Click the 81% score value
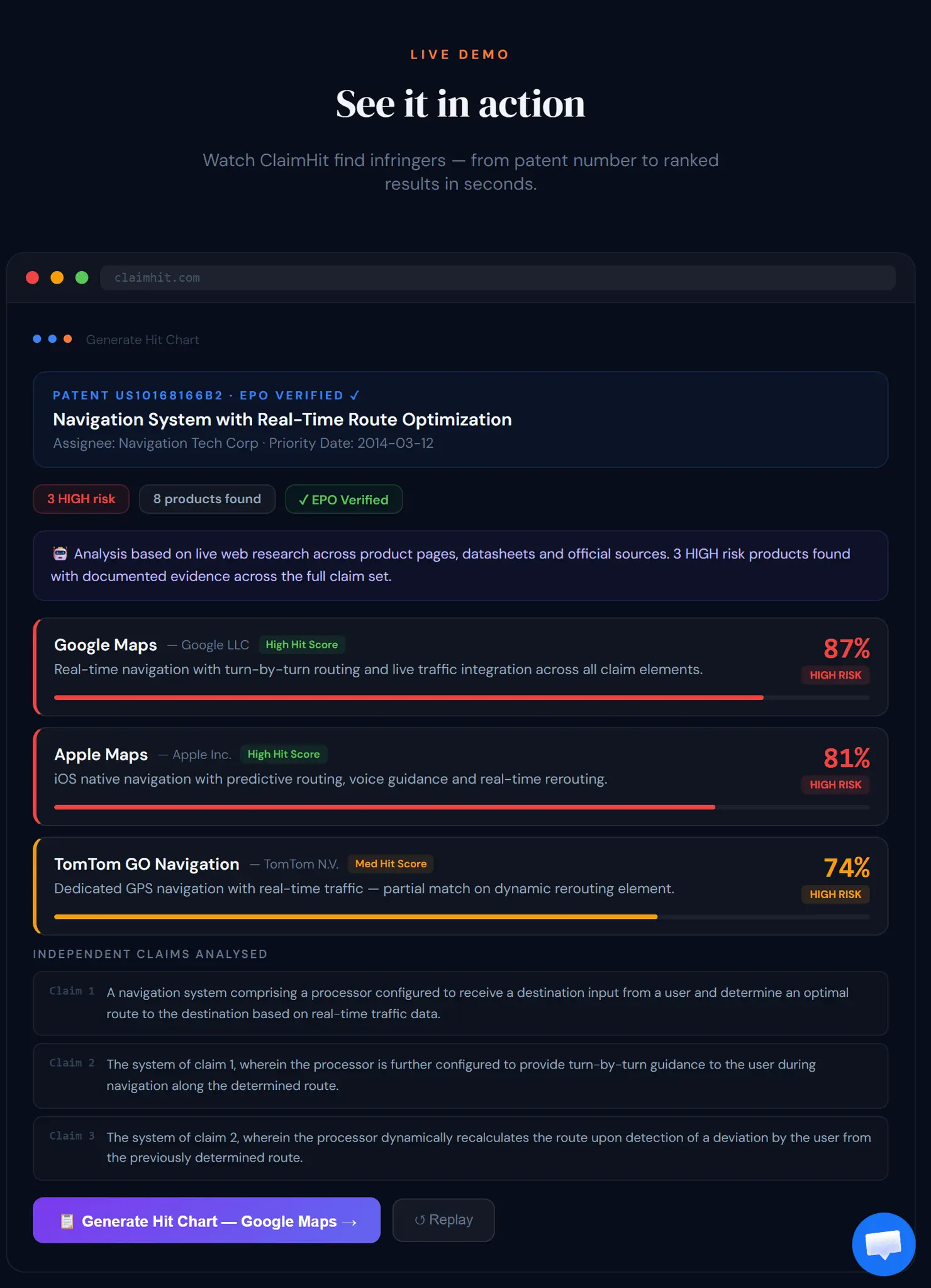This screenshot has height=1288, width=931. [x=847, y=758]
